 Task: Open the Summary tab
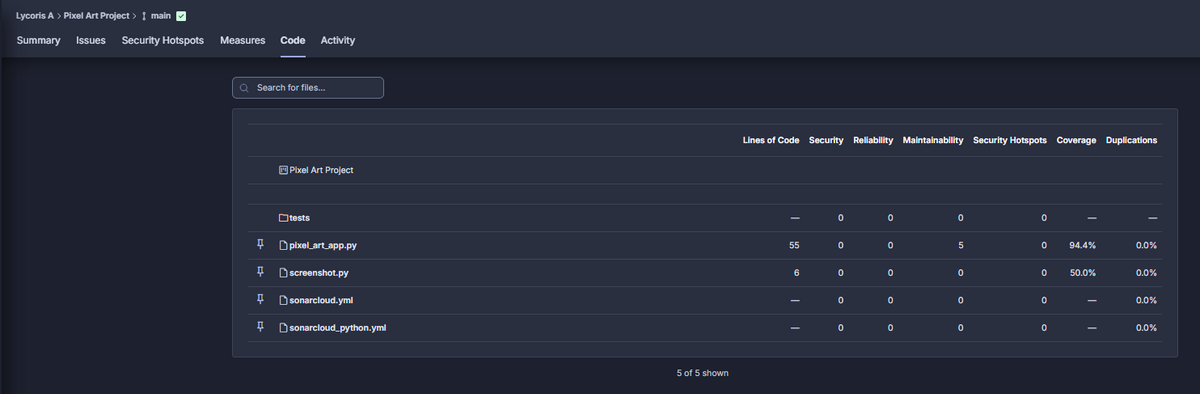38,40
